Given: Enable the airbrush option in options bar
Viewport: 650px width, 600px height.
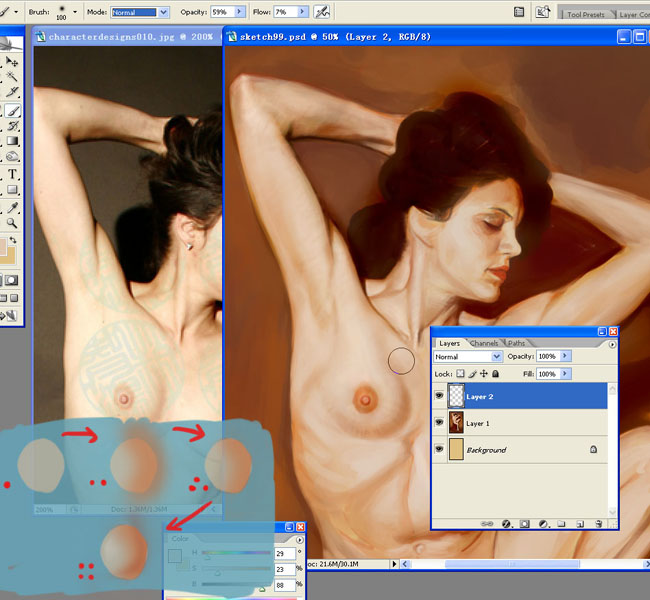Looking at the screenshot, I should coord(322,12).
